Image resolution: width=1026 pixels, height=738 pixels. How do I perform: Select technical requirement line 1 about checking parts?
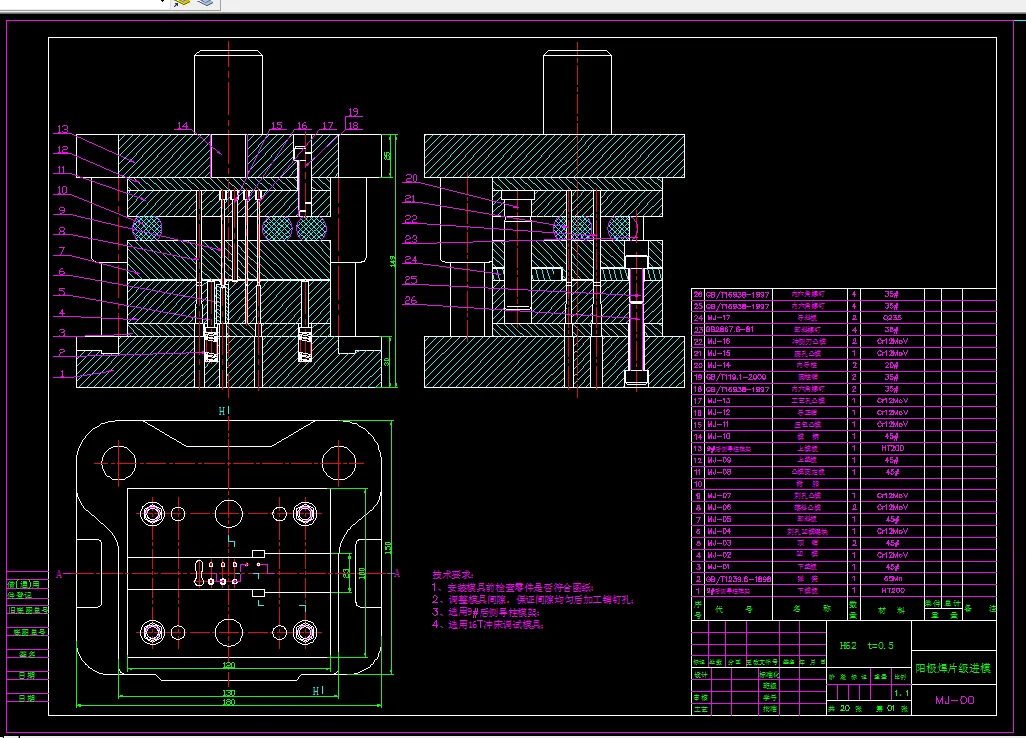tap(512, 587)
